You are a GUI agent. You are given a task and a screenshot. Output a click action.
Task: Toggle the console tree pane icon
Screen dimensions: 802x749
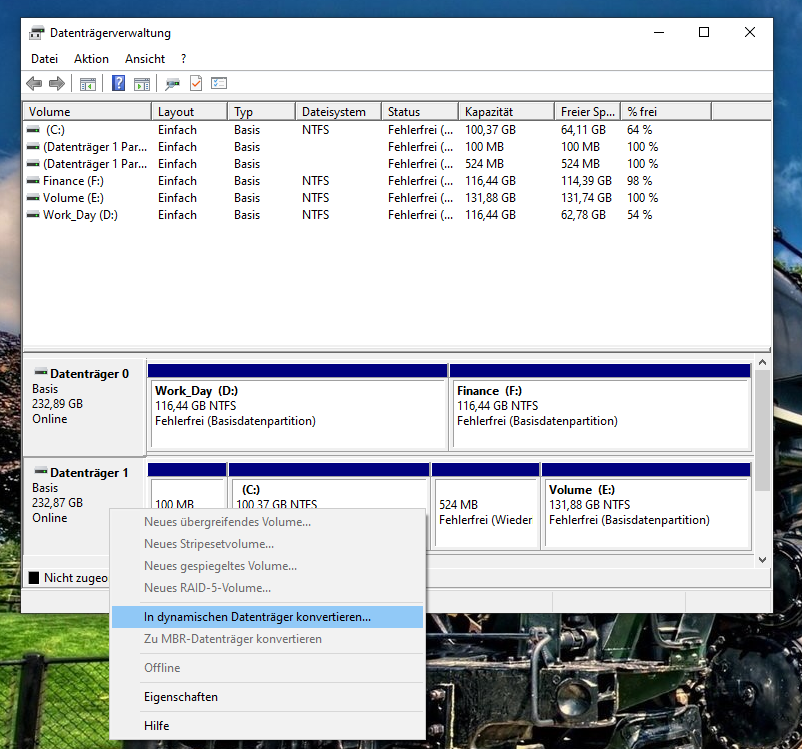coord(88,84)
